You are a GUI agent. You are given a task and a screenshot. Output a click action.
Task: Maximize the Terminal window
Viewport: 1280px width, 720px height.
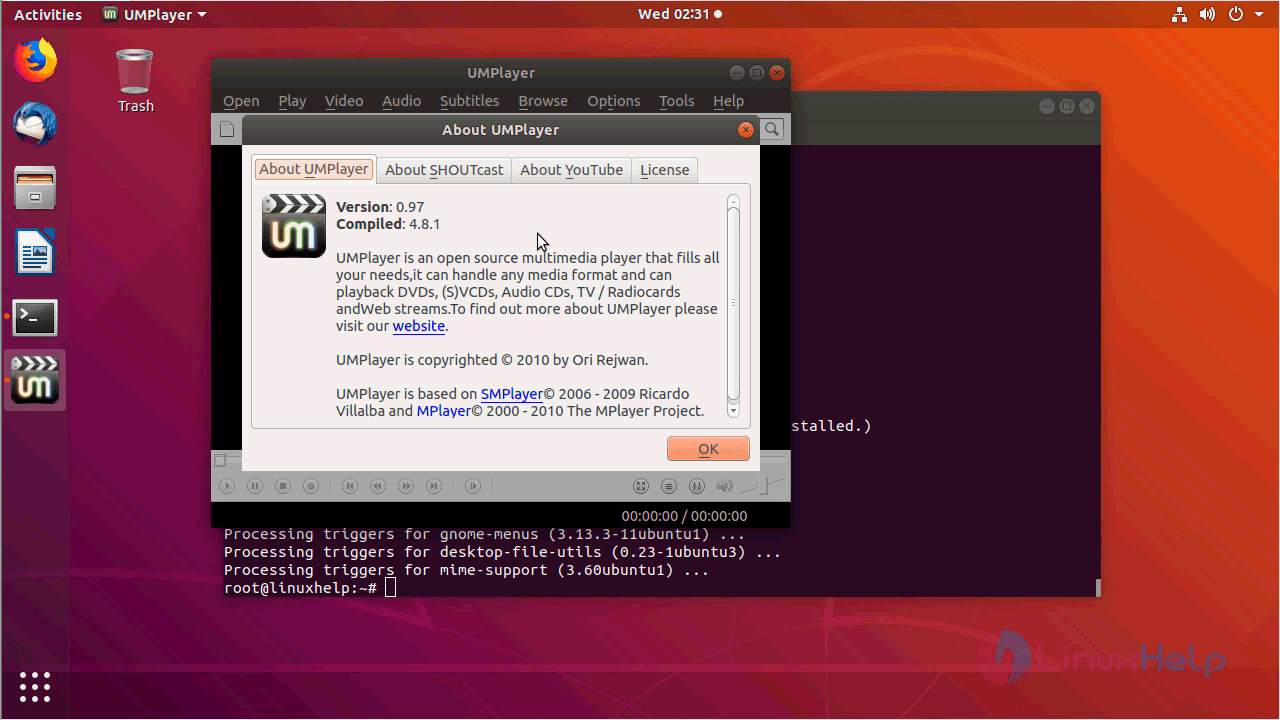[1067, 106]
